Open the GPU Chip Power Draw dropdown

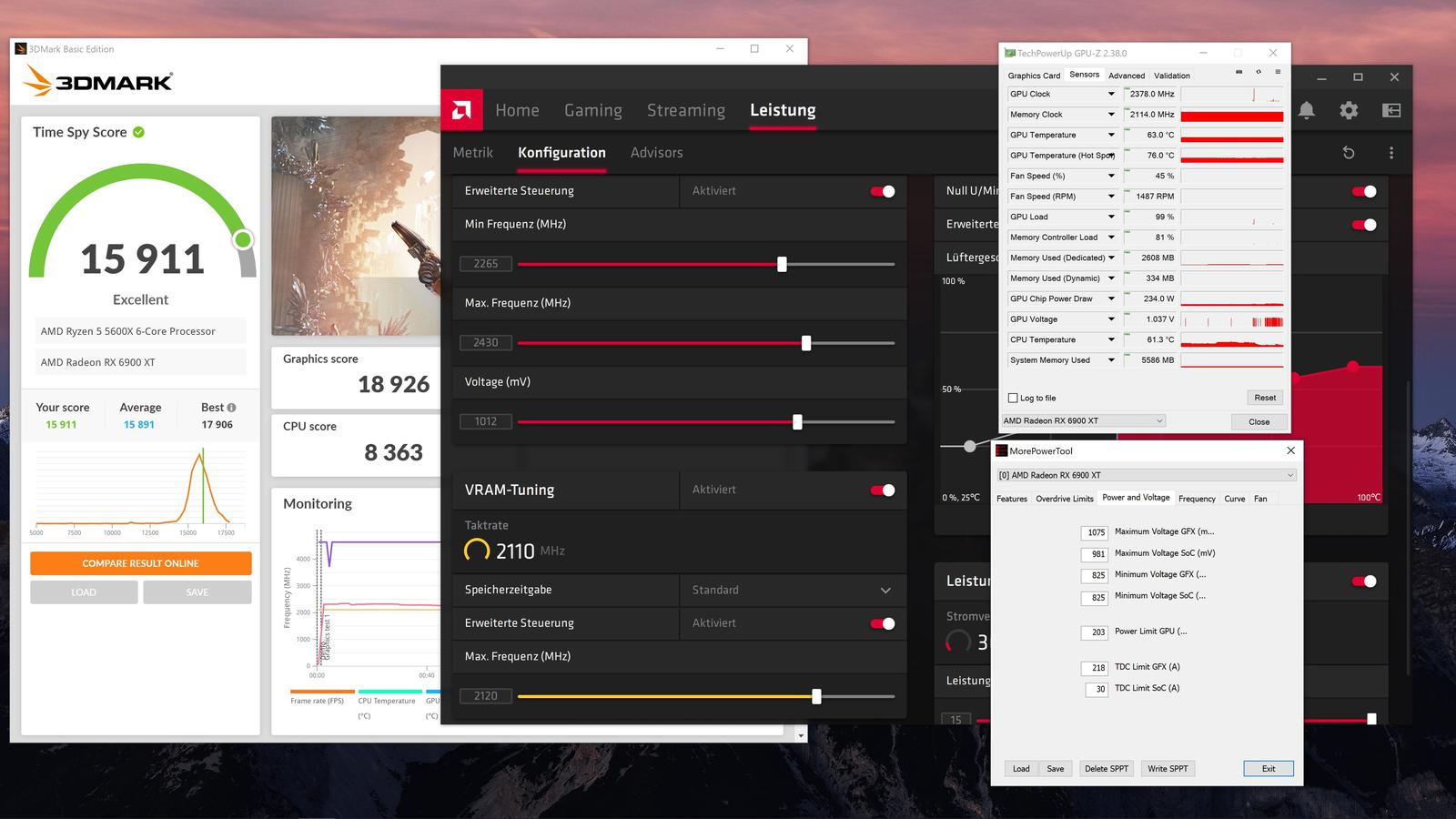[1111, 298]
